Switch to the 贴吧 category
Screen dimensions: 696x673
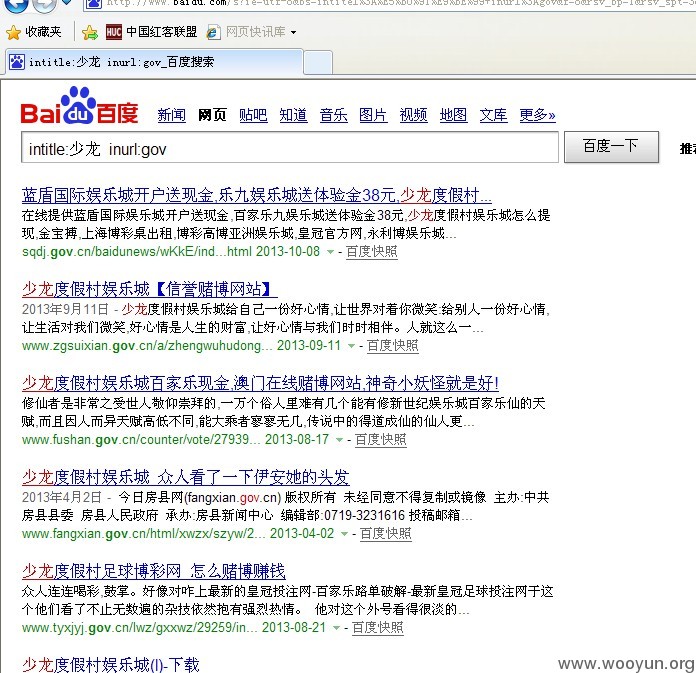coord(253,115)
